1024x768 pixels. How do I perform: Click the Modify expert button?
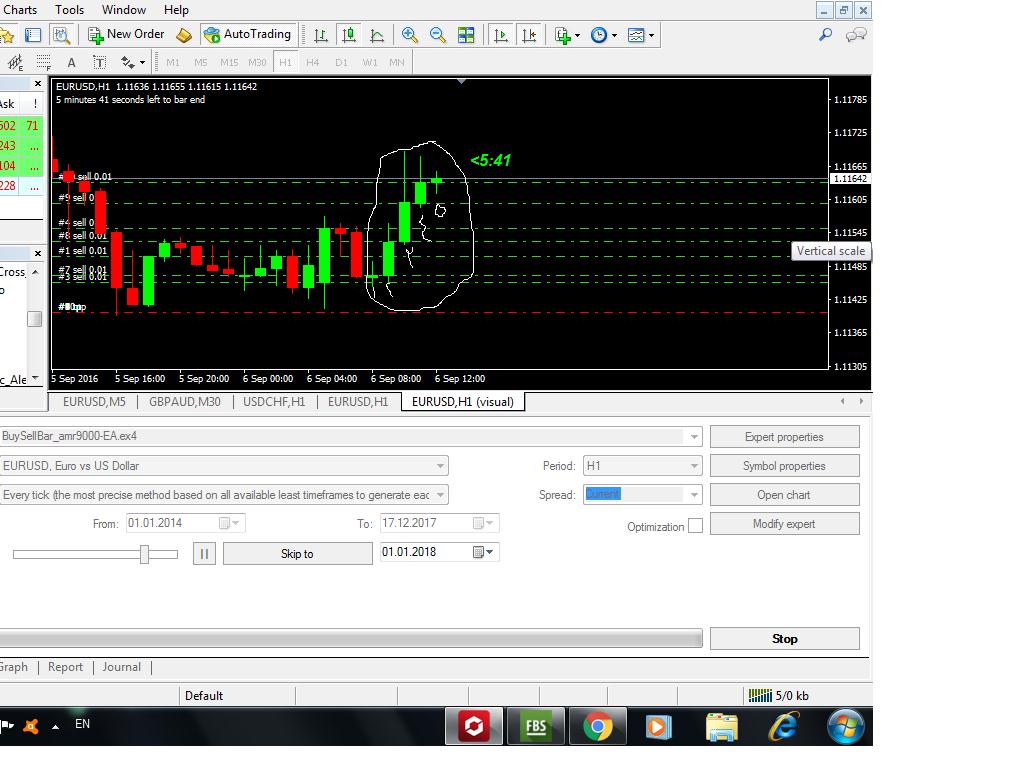[x=784, y=524]
